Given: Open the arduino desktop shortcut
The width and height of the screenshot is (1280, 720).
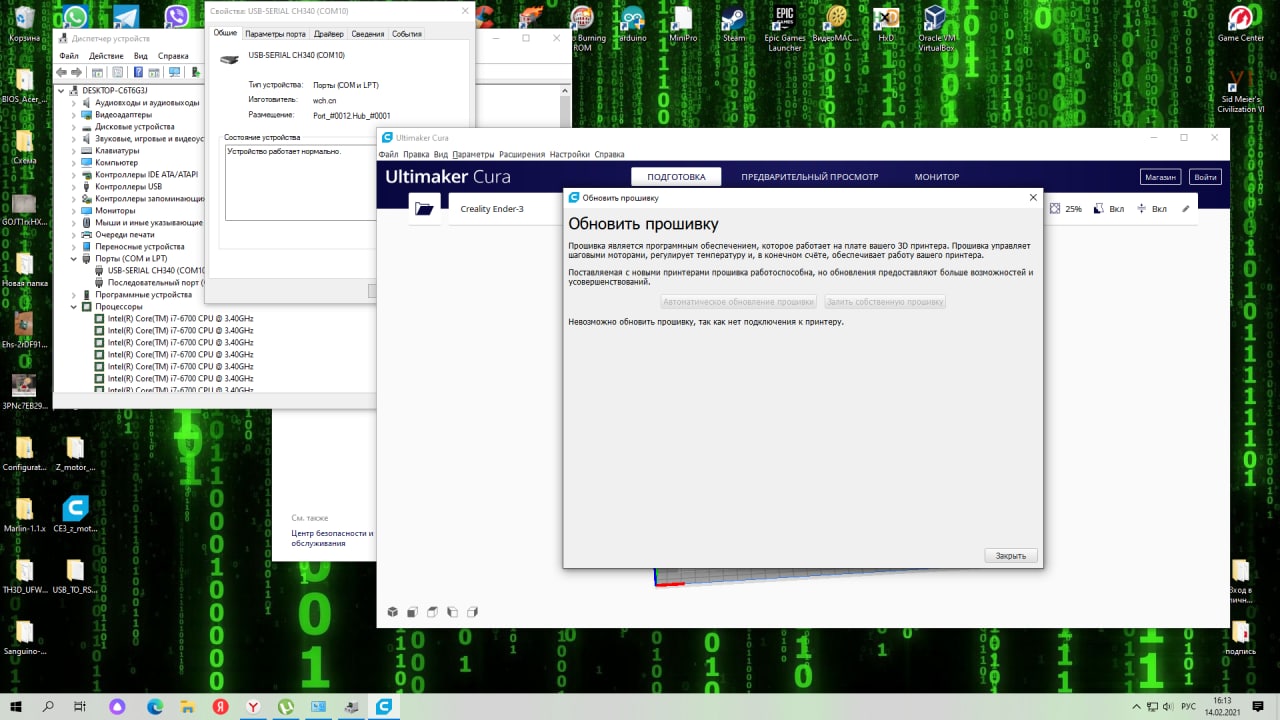Looking at the screenshot, I should point(632,24).
